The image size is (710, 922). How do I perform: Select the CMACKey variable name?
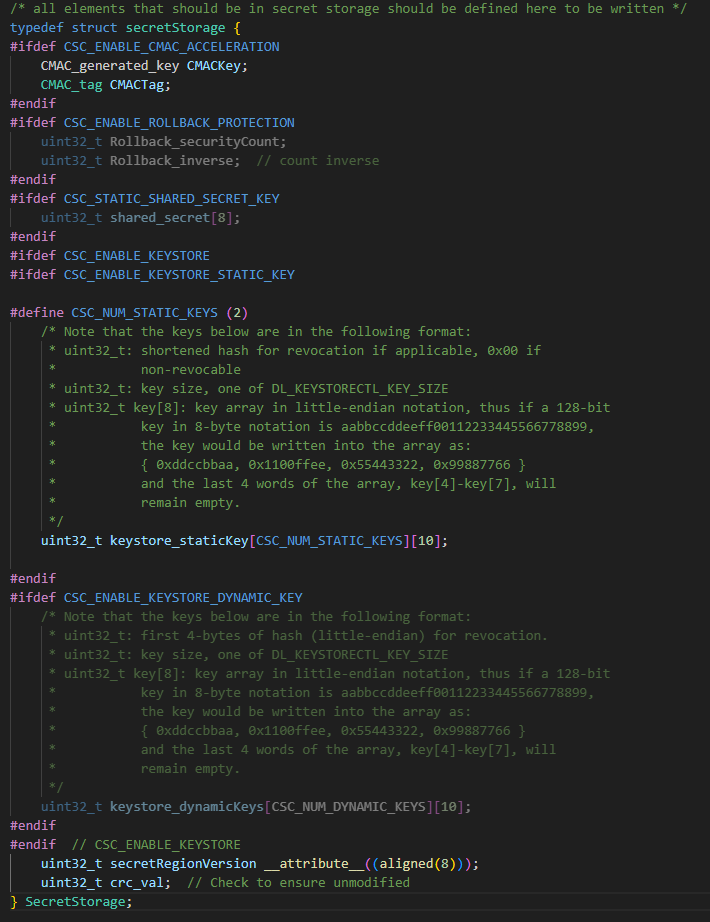coord(214,66)
